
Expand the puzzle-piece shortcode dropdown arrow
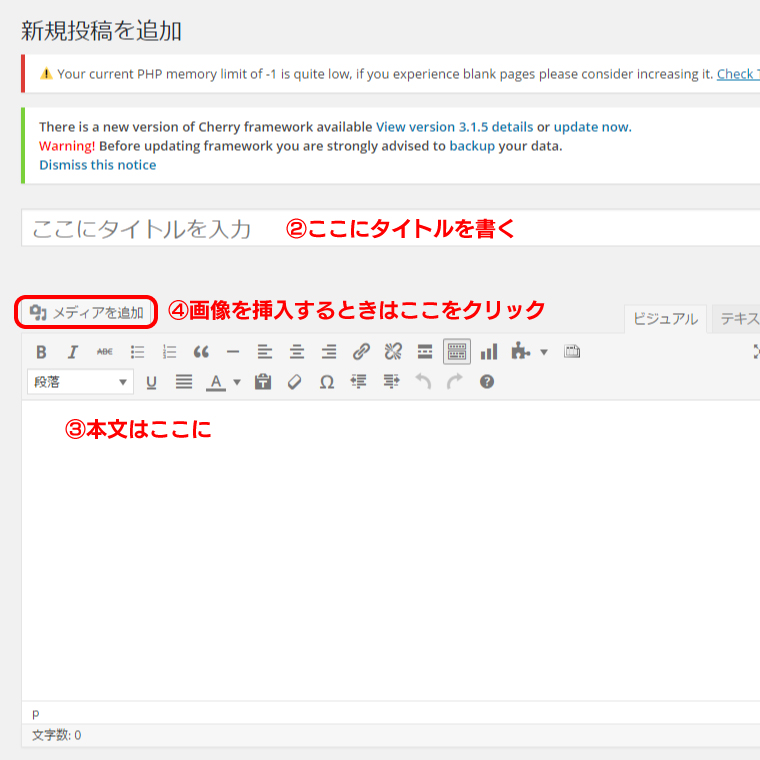coord(544,352)
